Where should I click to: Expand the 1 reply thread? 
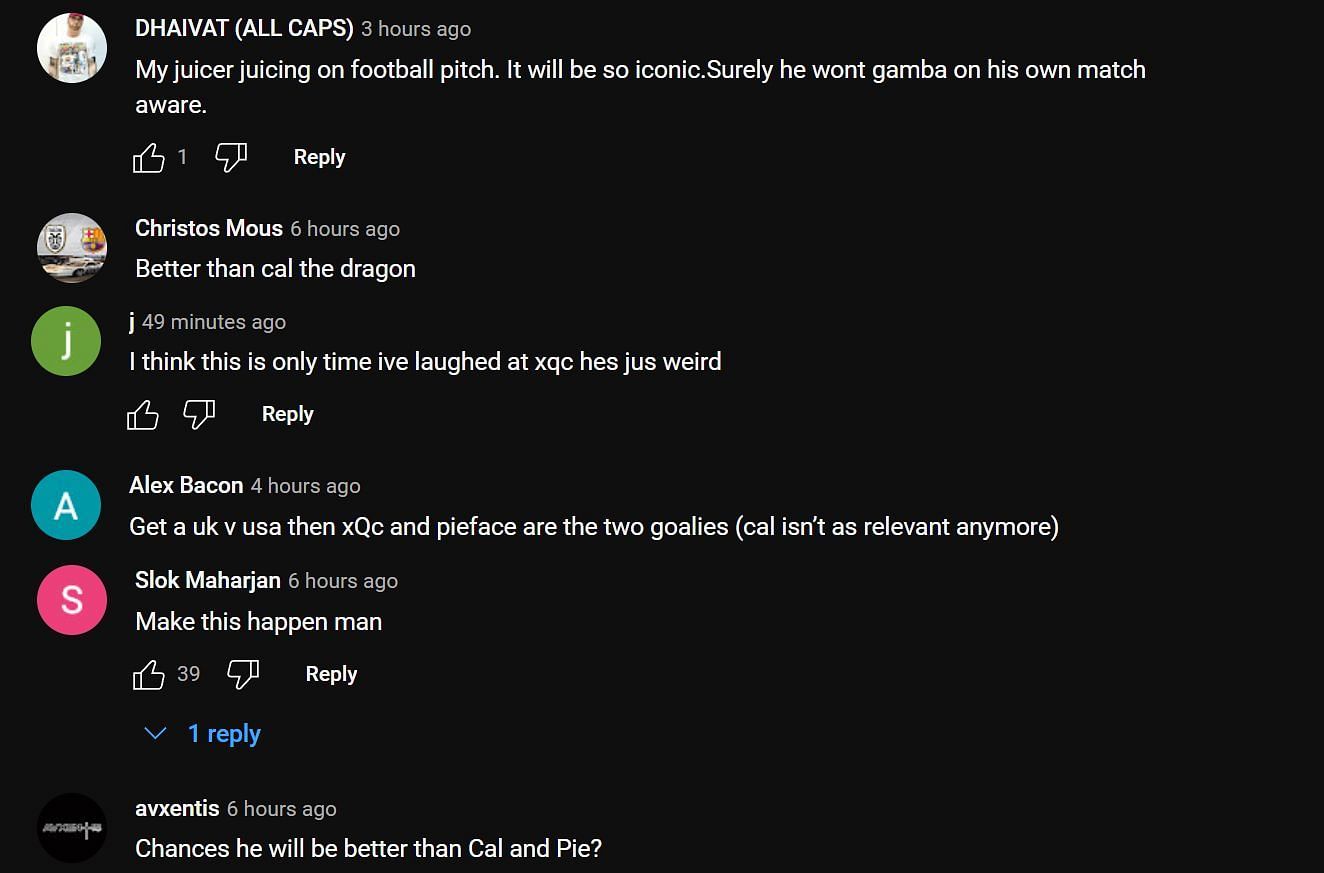click(x=204, y=734)
